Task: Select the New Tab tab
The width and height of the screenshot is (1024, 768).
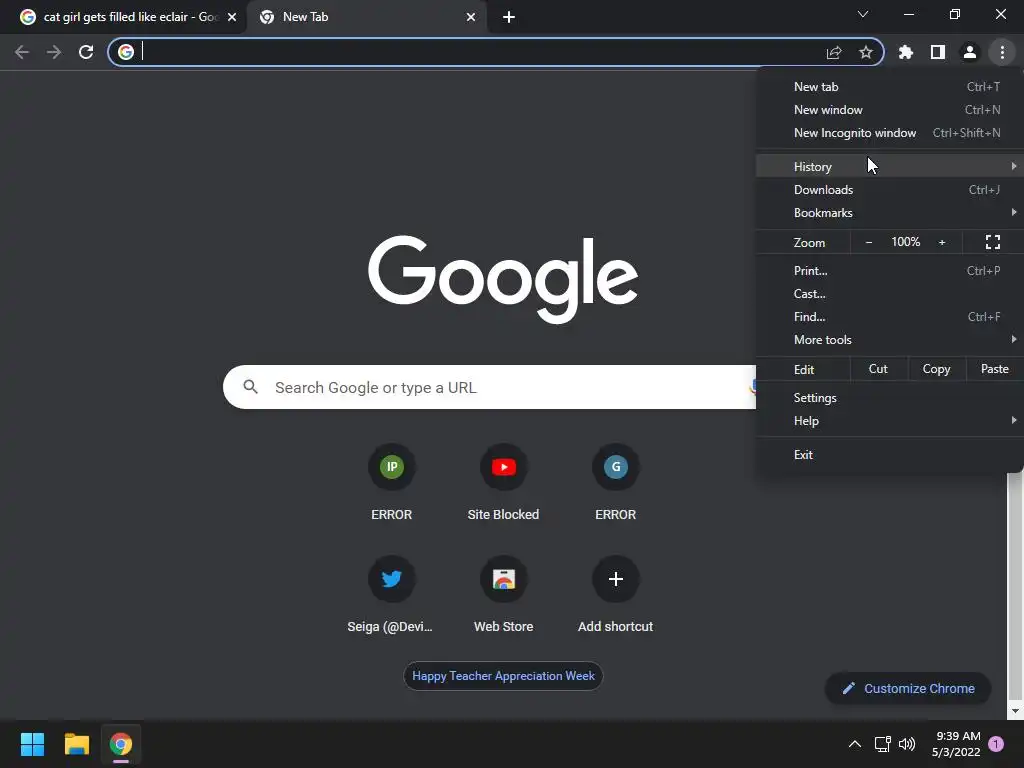Action: tap(367, 17)
